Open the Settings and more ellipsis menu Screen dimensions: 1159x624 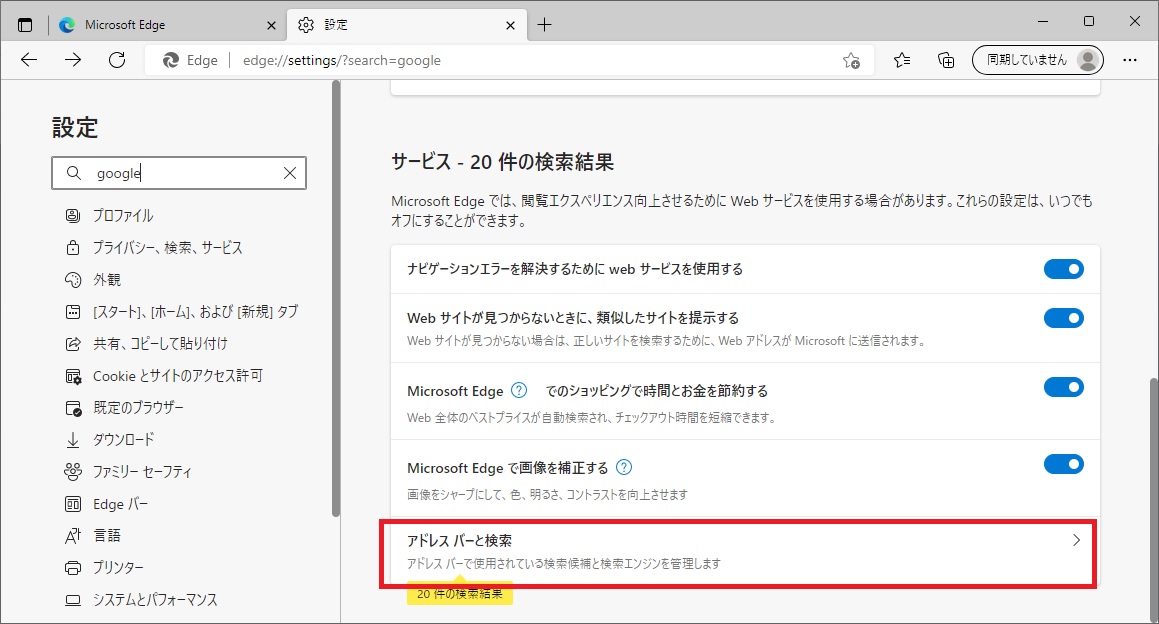coord(1129,60)
